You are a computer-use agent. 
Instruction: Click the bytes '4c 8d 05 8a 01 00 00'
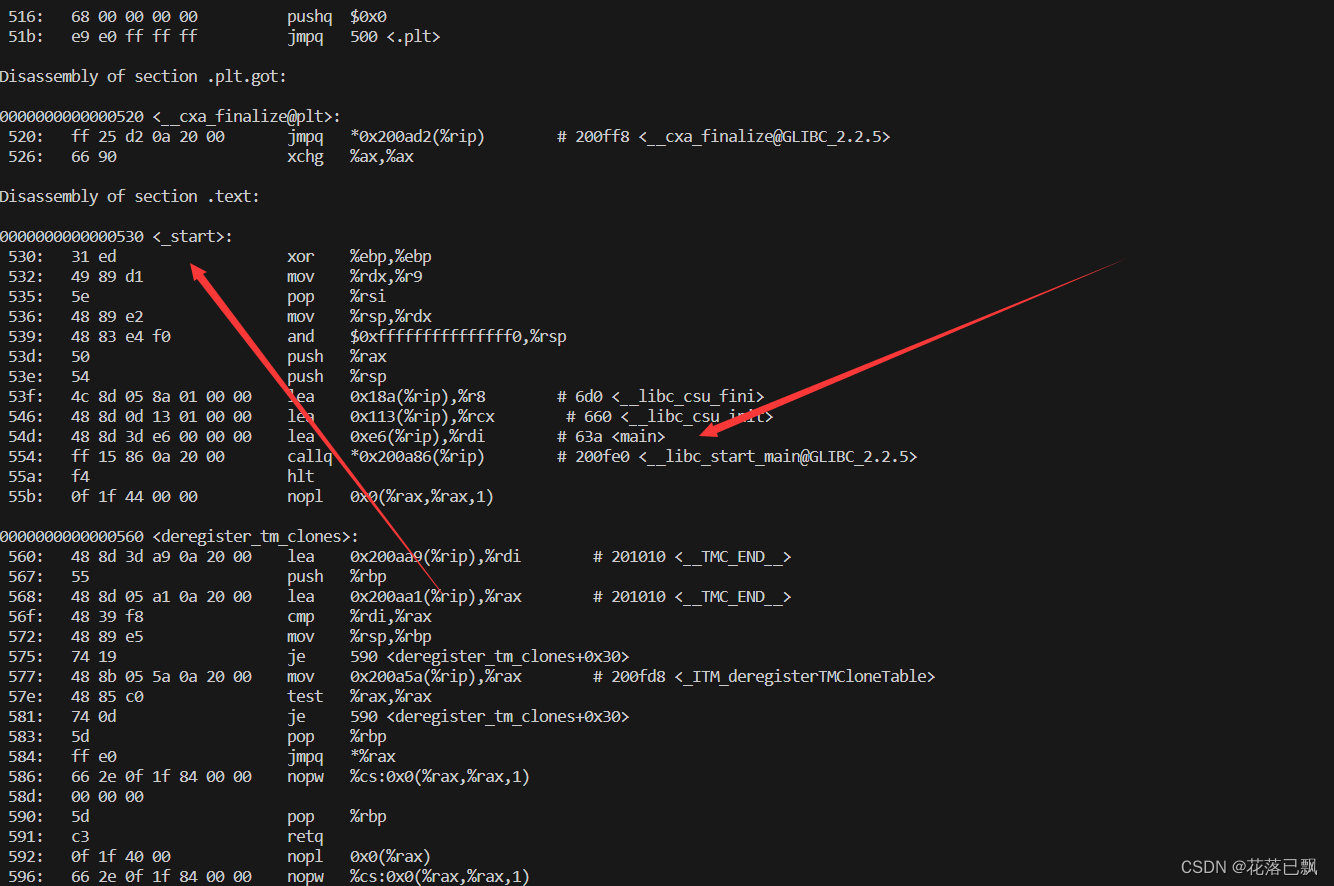pos(161,397)
